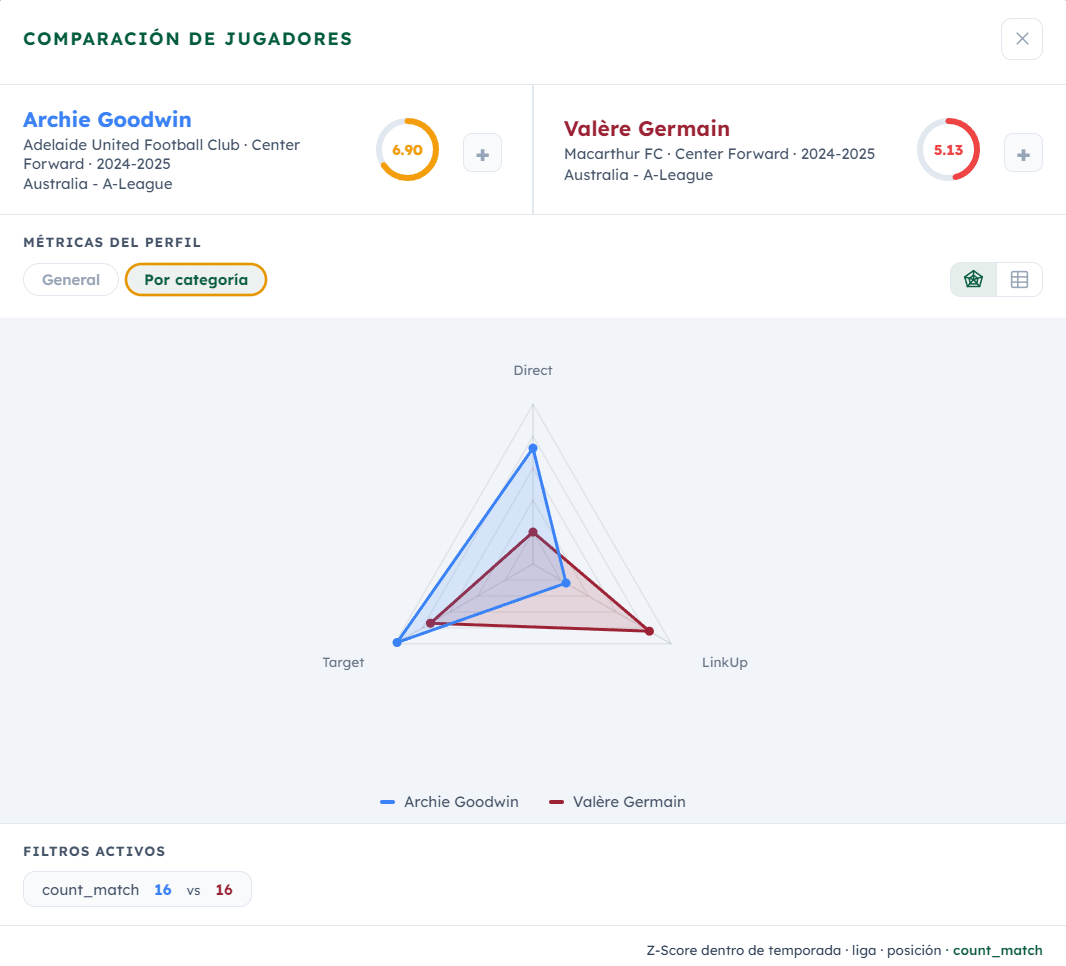Click the Direct axis label
Viewport: 1066px width, 966px height.
pyautogui.click(x=532, y=370)
